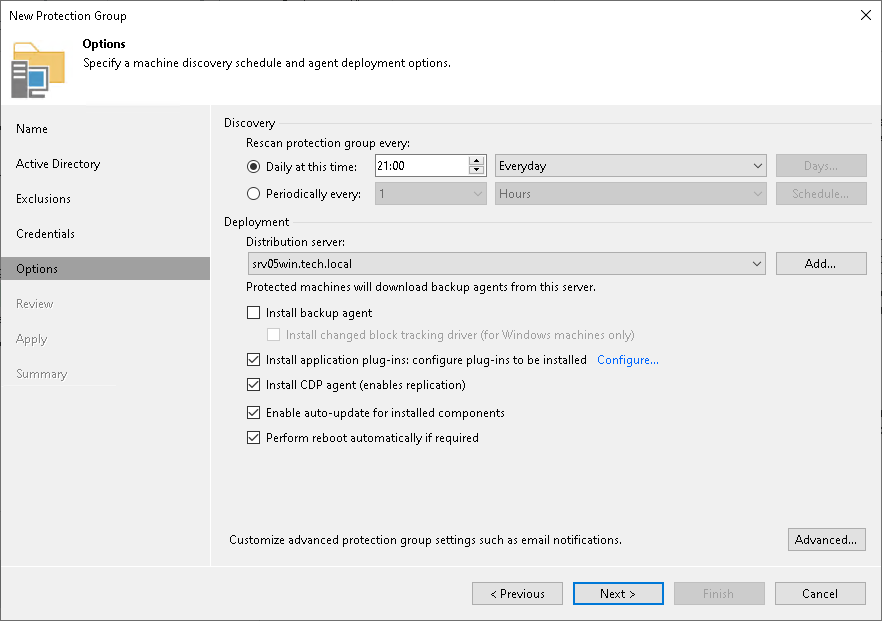The height and width of the screenshot is (621, 882).
Task: Select Daily at this time radio button
Action: [x=253, y=166]
